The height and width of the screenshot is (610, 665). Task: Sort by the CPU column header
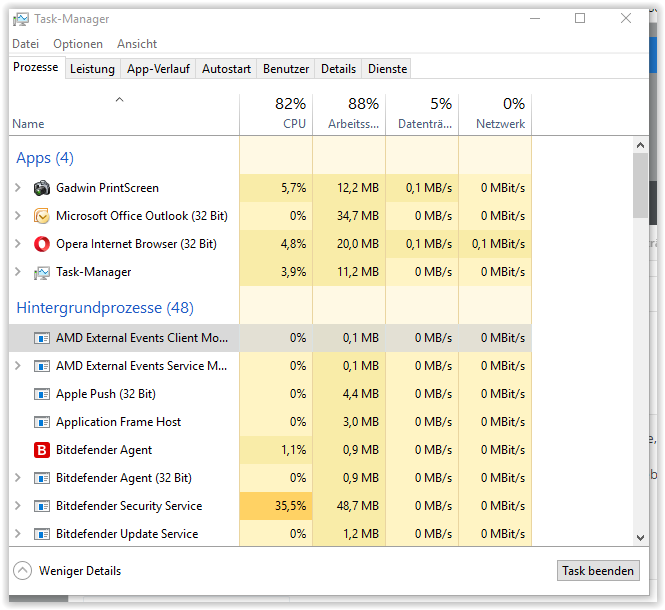(x=276, y=115)
